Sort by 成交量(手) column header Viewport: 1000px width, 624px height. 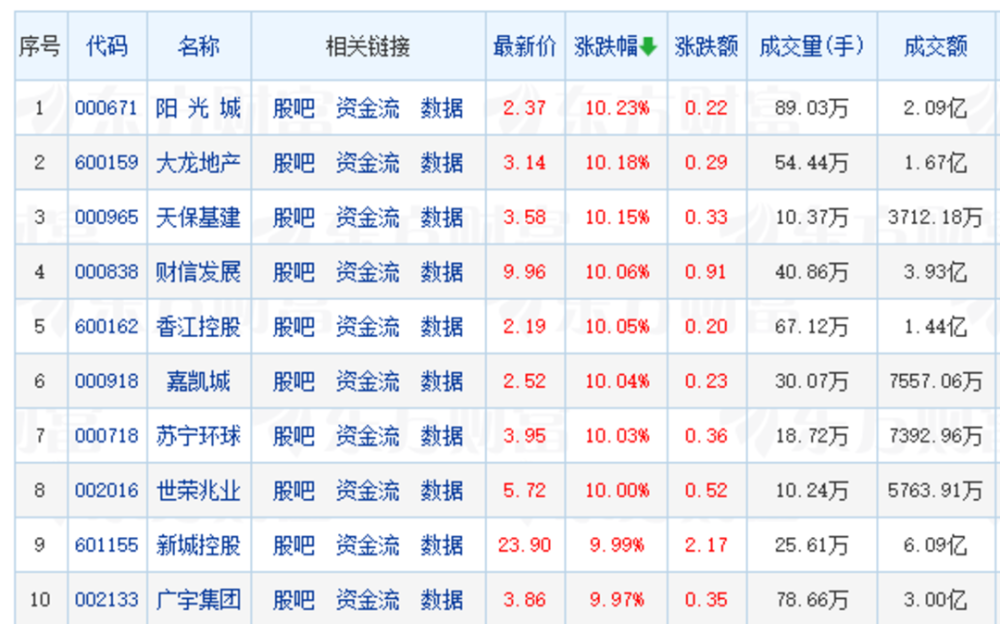click(812, 47)
